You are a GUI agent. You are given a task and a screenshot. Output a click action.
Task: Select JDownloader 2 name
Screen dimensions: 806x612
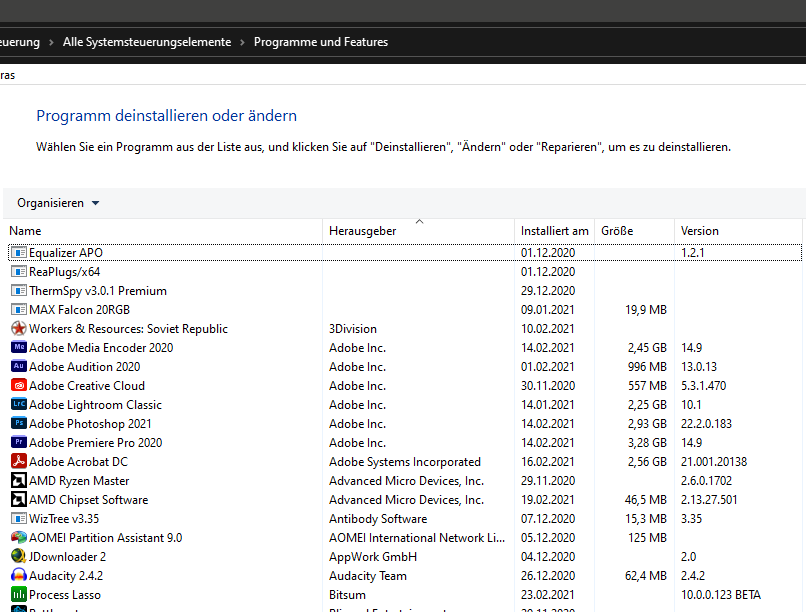[x=67, y=557]
